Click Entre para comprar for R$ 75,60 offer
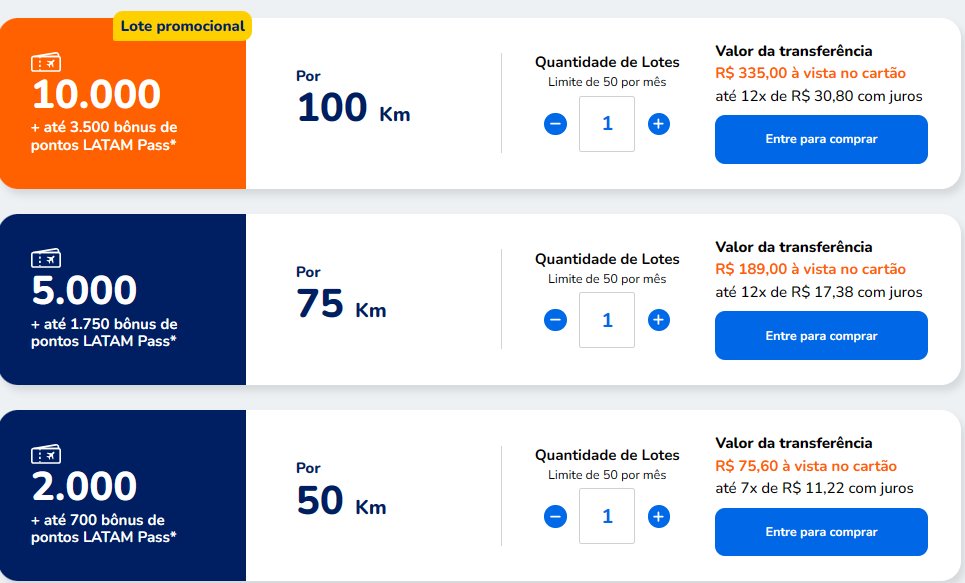Image resolution: width=965 pixels, height=583 pixels. 821,532
